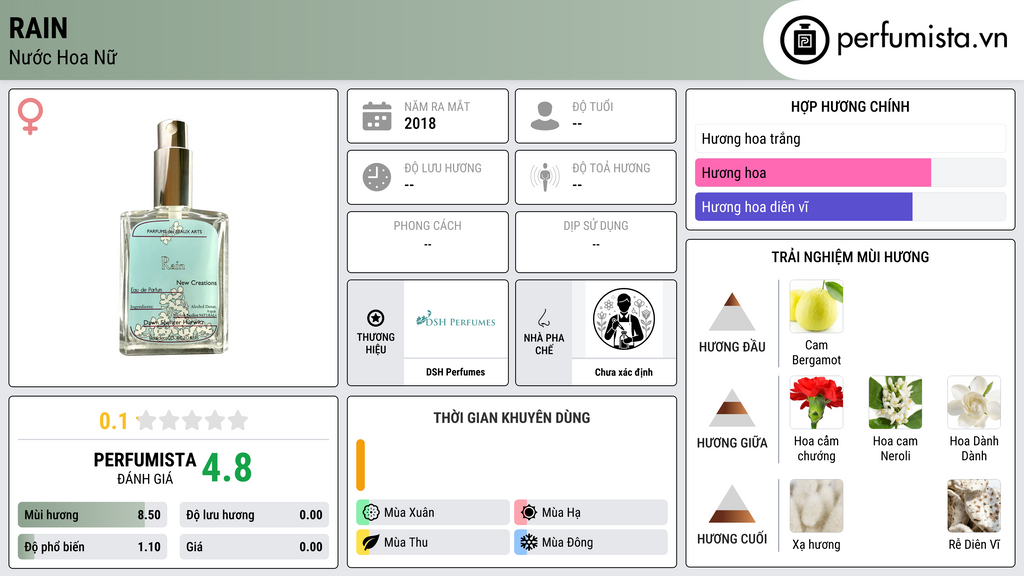Select the Mùa Thu leaf season chip
Image resolution: width=1024 pixels, height=576 pixels.
click(433, 542)
